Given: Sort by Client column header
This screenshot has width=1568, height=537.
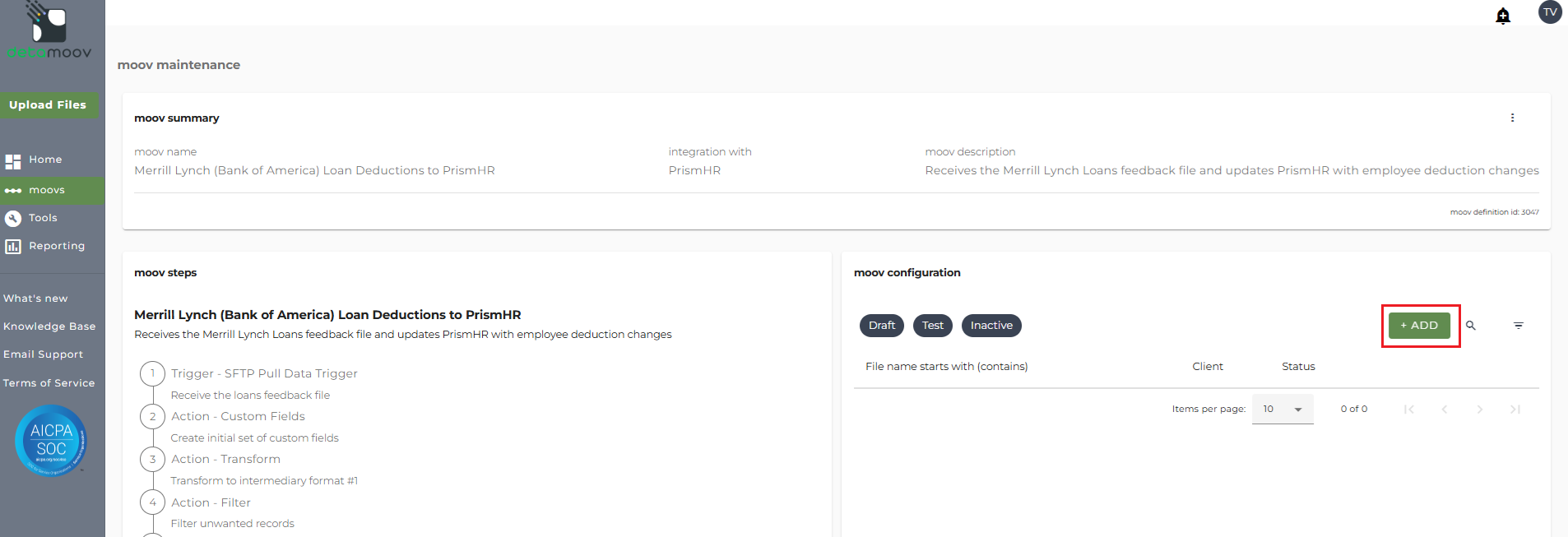Looking at the screenshot, I should pos(1208,367).
